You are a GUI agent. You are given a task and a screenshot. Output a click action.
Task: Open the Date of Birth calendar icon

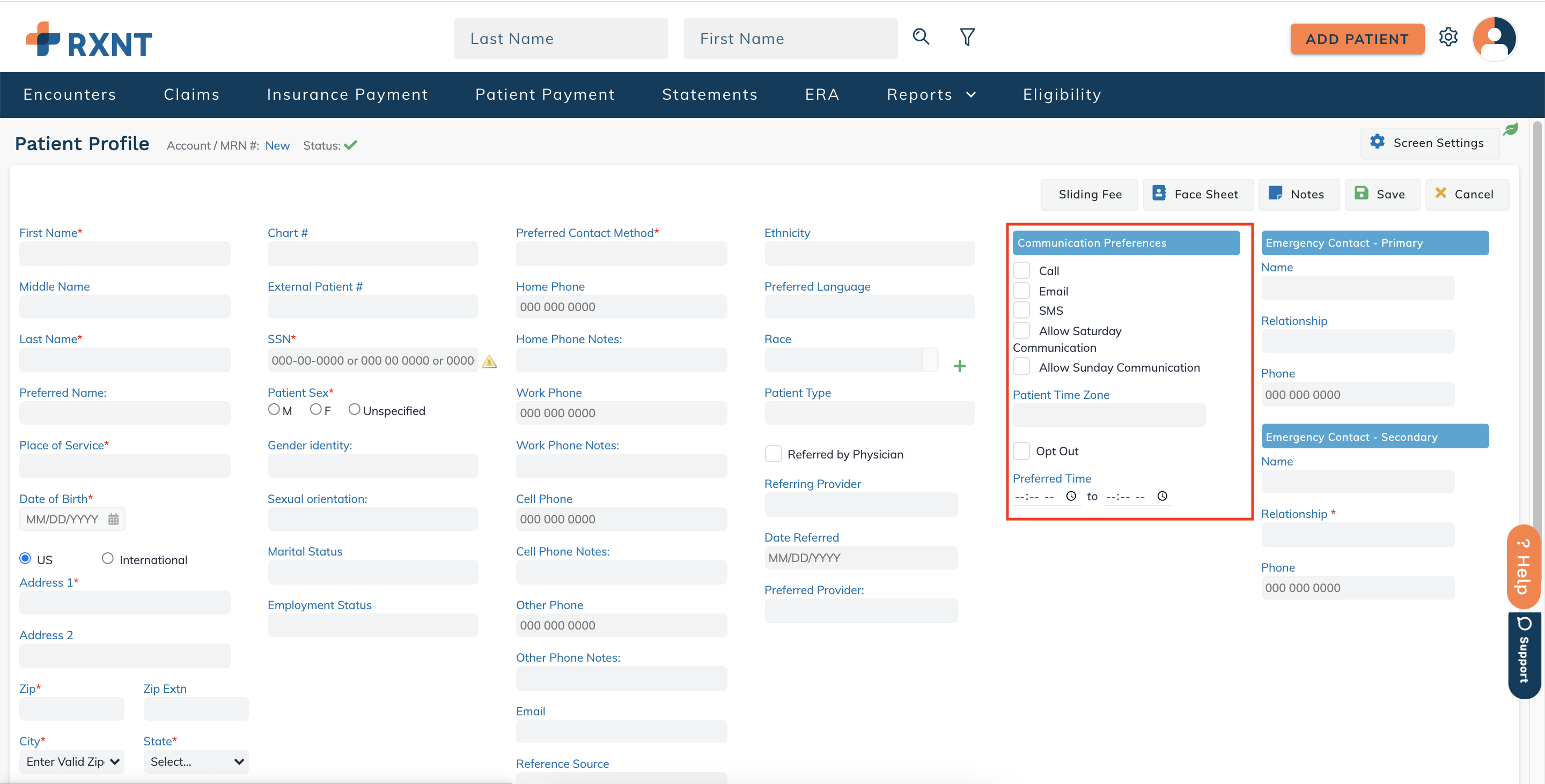(113, 519)
